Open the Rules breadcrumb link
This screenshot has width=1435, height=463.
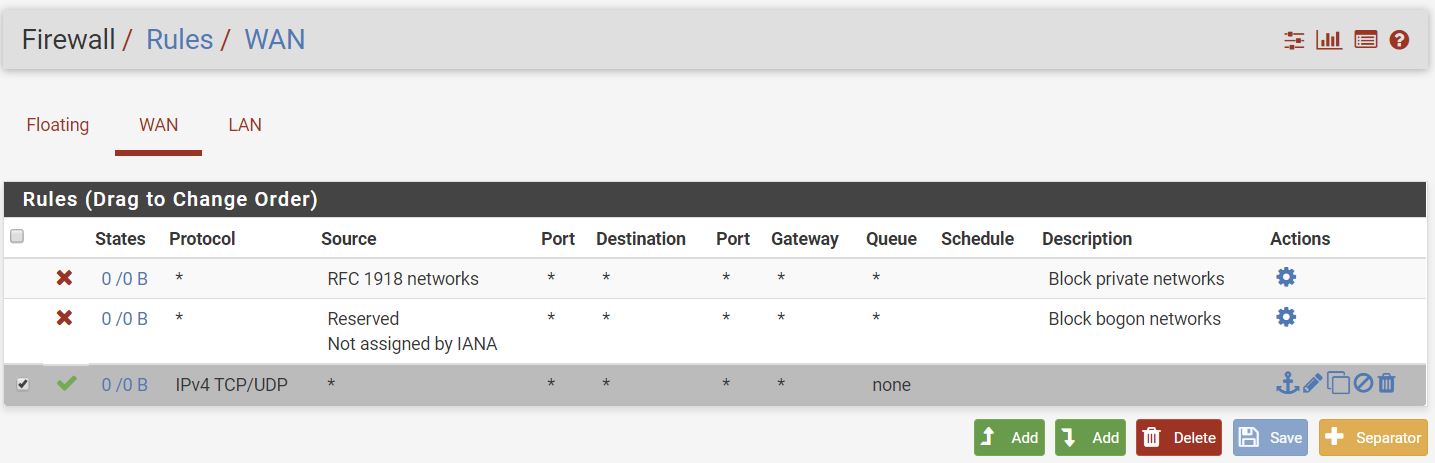pos(179,40)
